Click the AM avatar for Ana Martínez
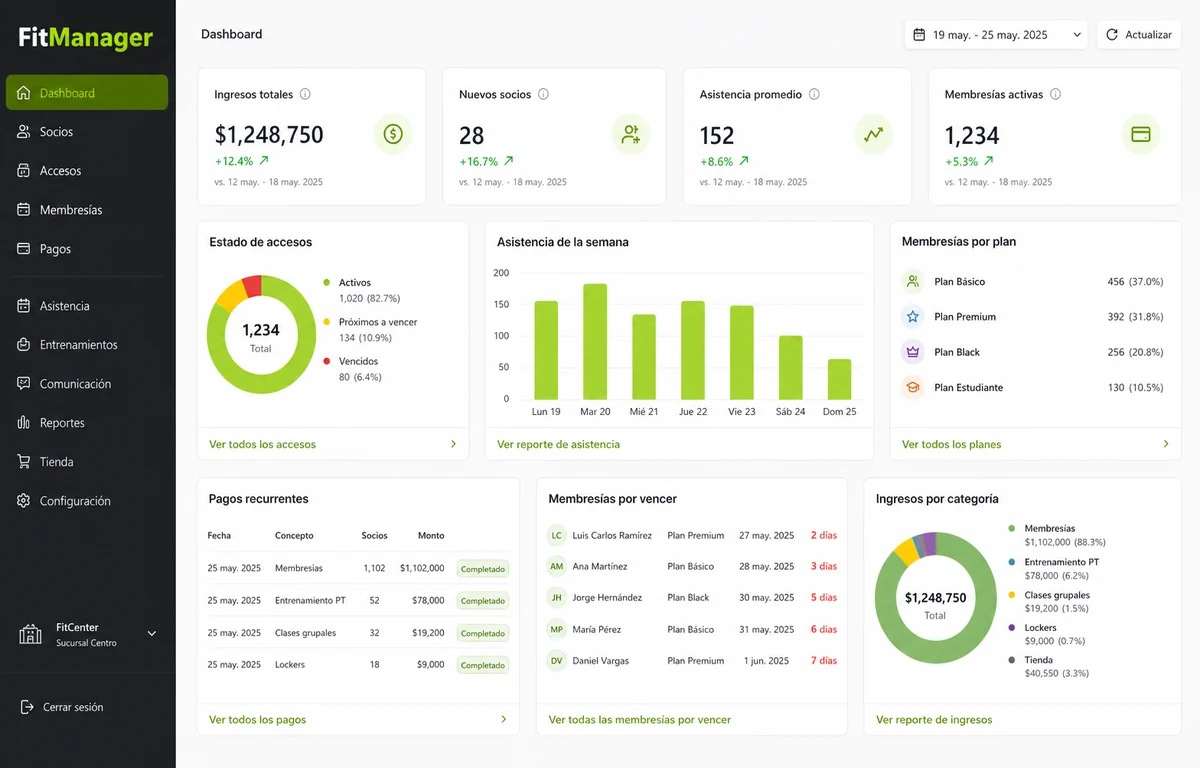Screen dimensions: 1200x768 click(557, 566)
